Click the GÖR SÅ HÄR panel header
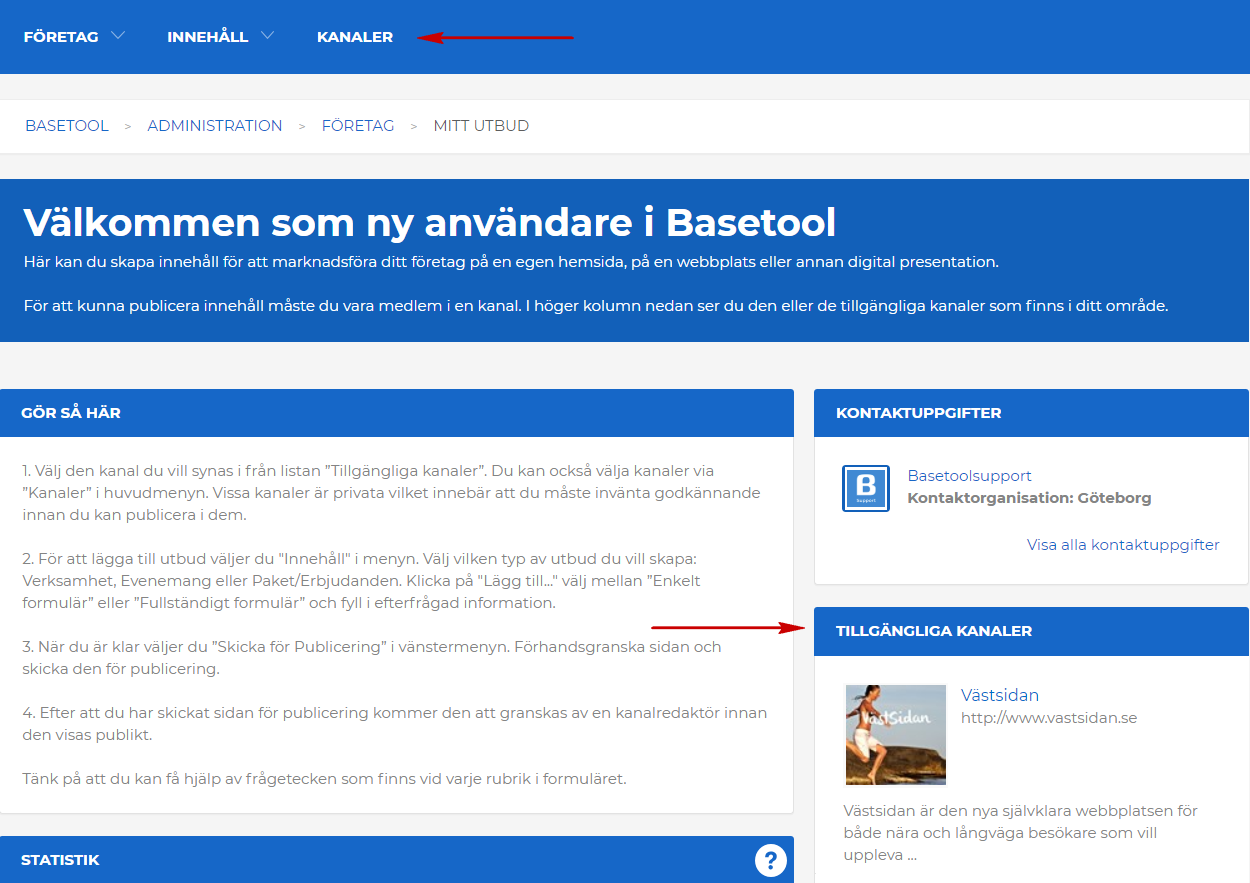The width and height of the screenshot is (1250, 883). 397,413
